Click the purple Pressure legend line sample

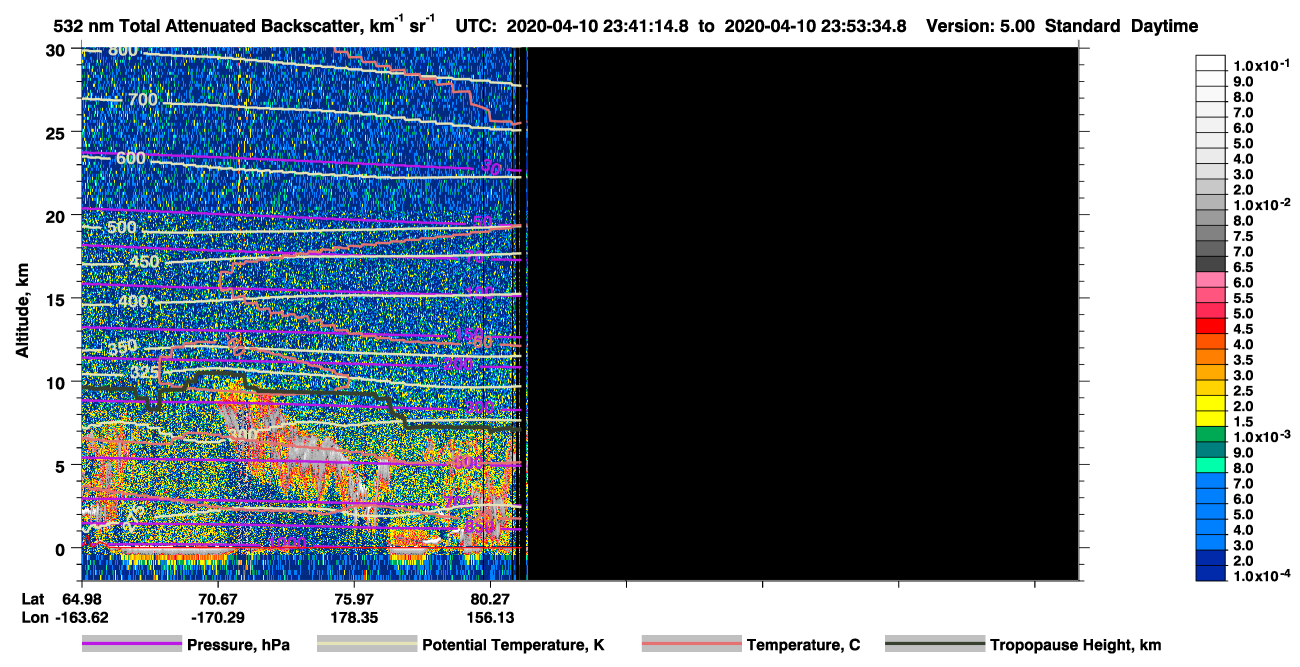coord(132,645)
